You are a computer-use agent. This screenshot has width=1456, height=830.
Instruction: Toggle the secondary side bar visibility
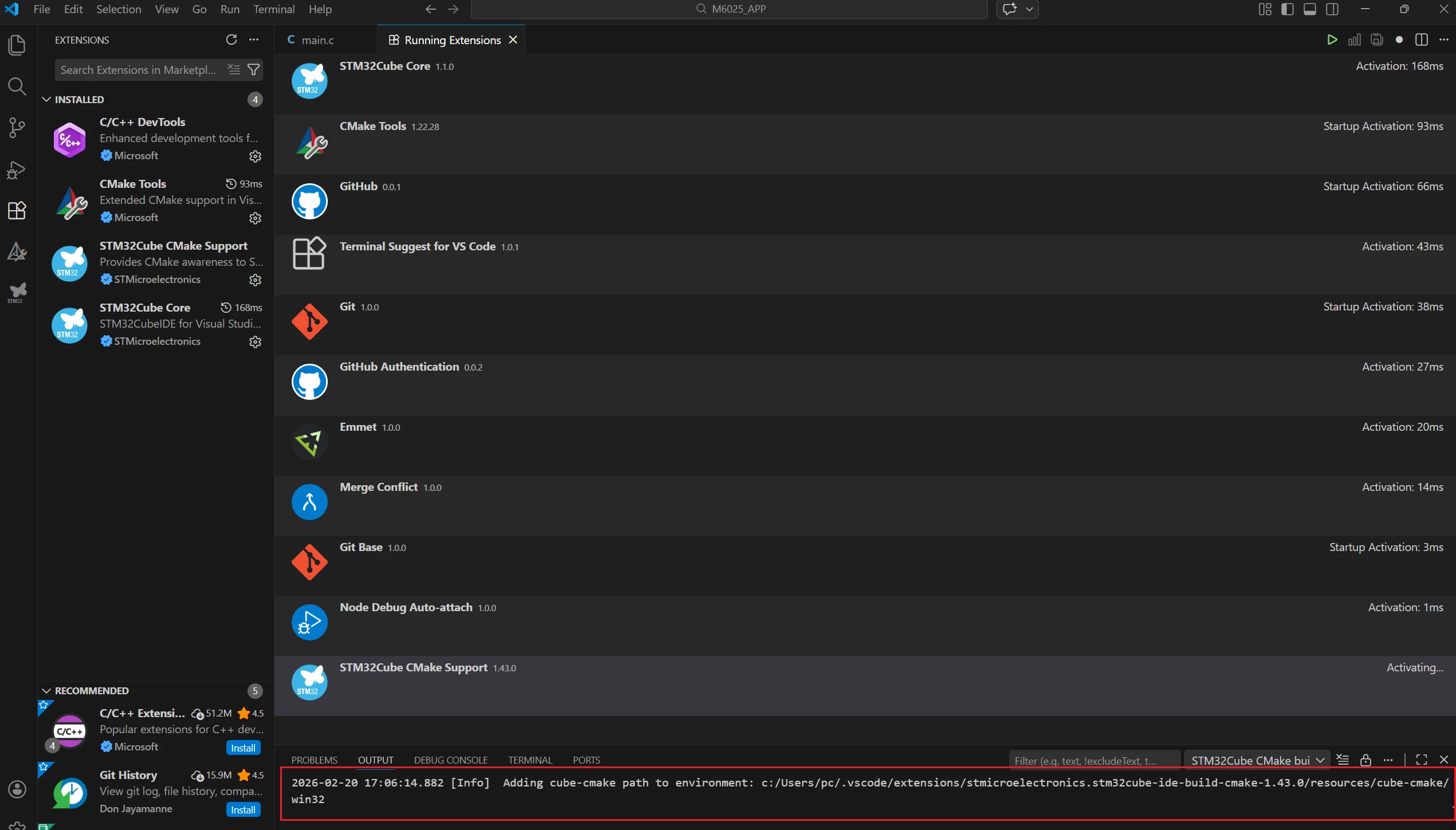[x=1332, y=9]
